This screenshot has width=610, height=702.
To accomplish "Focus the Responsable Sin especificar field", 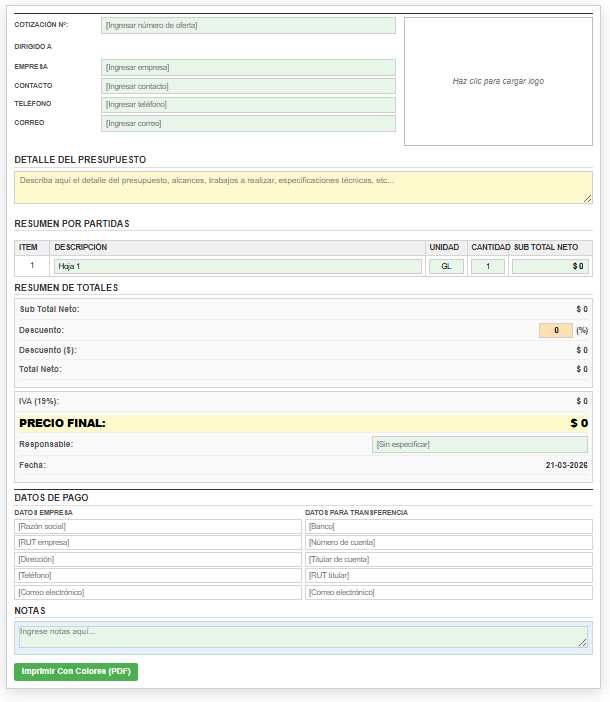I will (479, 444).
